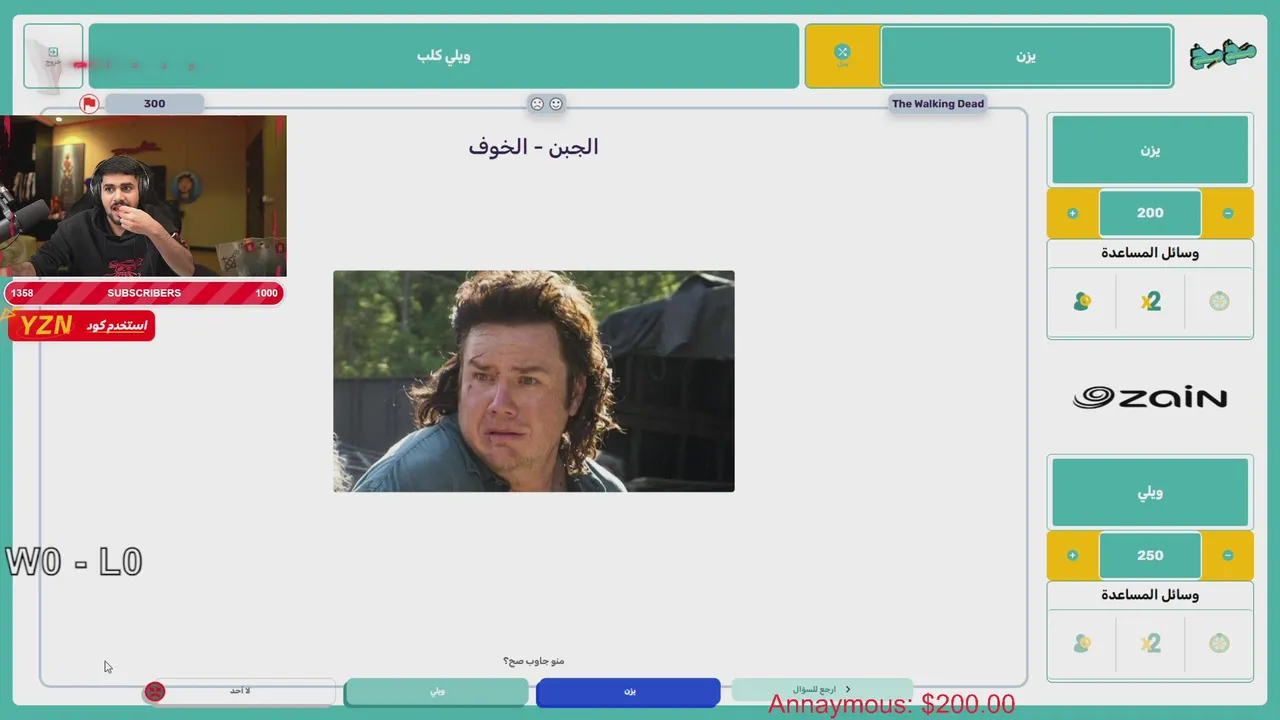1280x720 pixels.
Task: Click the sad face reaction icon
Action: [537, 104]
